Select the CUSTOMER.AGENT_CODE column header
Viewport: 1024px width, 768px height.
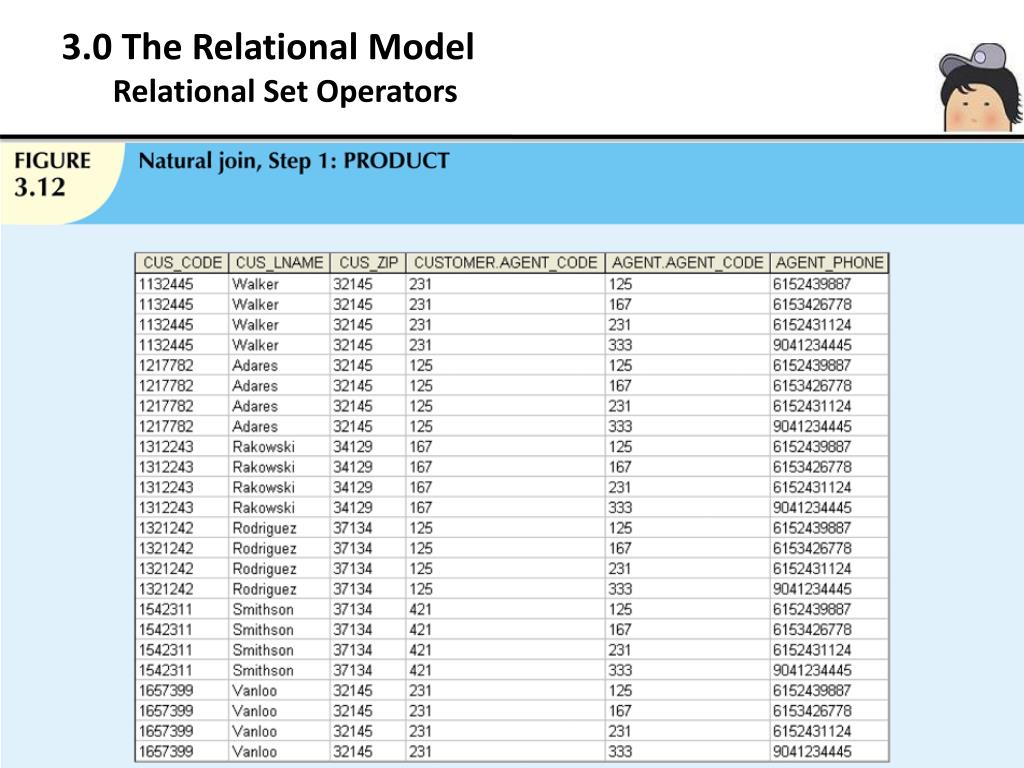505,263
